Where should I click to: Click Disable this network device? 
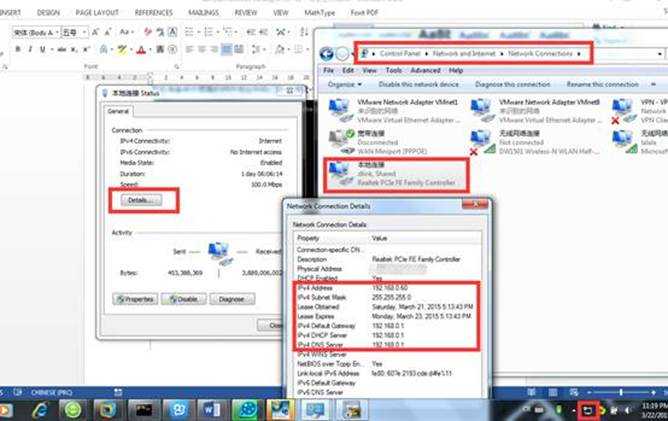point(418,84)
